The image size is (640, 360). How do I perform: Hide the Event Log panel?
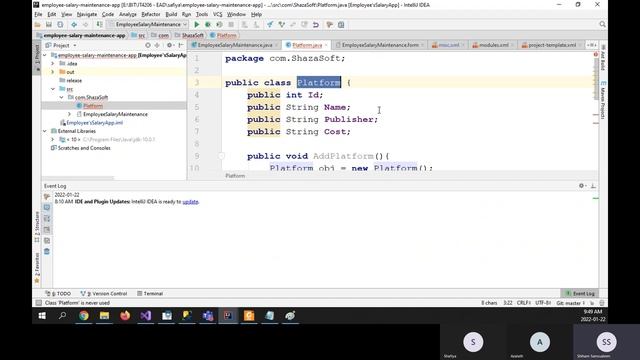593,186
